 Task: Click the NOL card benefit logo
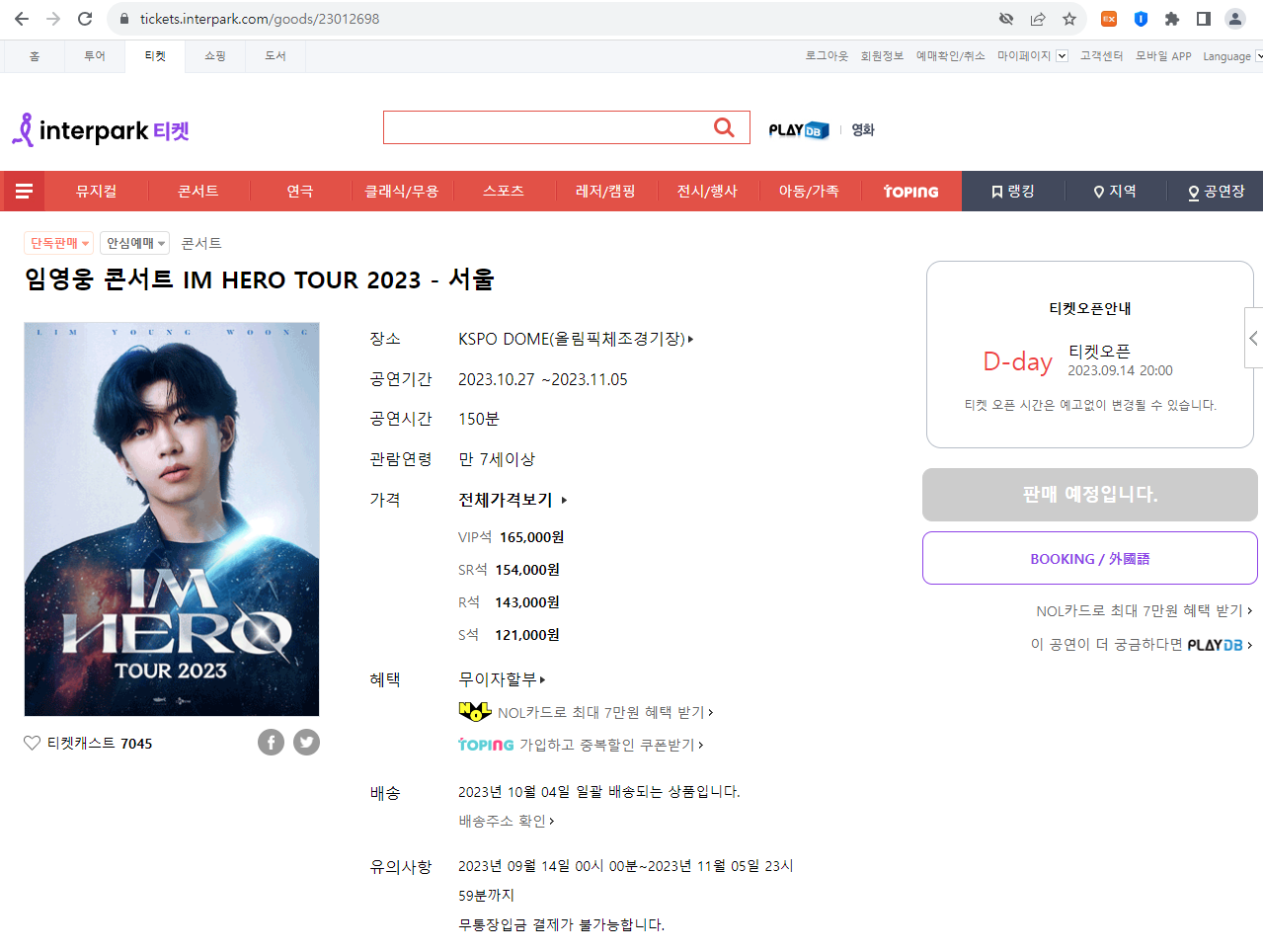(x=475, y=712)
